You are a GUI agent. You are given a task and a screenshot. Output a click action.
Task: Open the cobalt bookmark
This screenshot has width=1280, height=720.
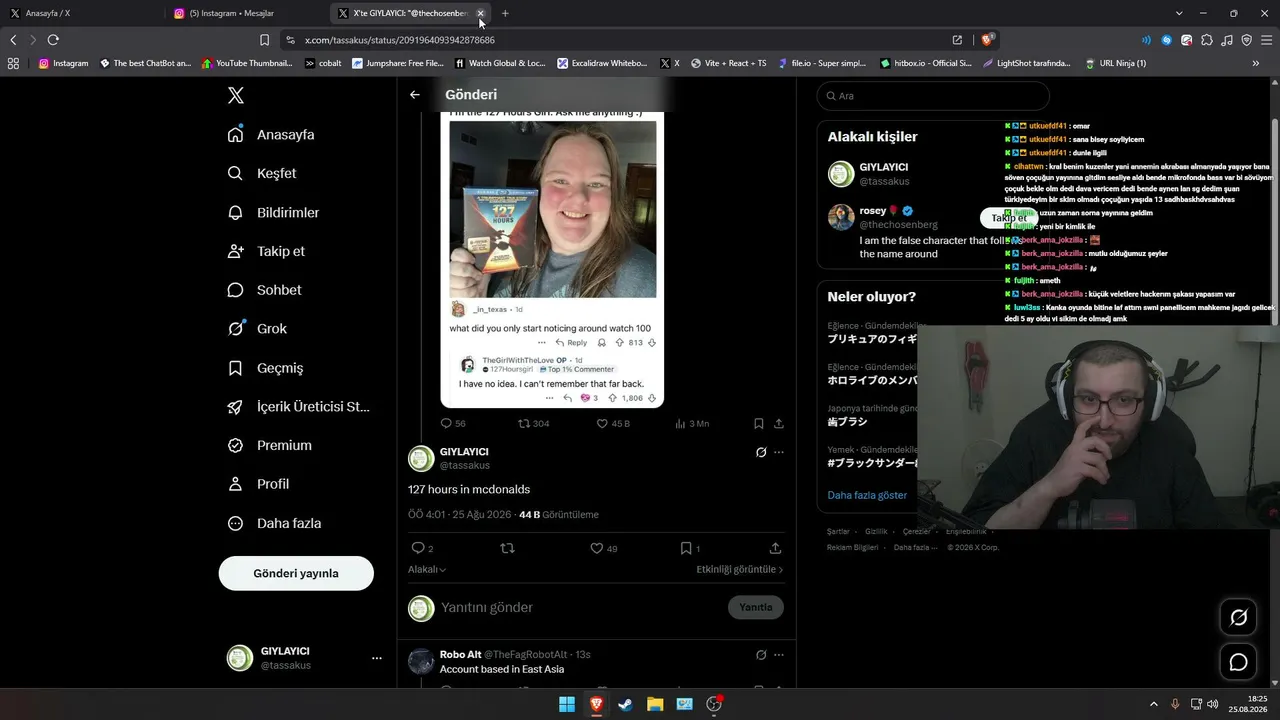pyautogui.click(x=323, y=63)
